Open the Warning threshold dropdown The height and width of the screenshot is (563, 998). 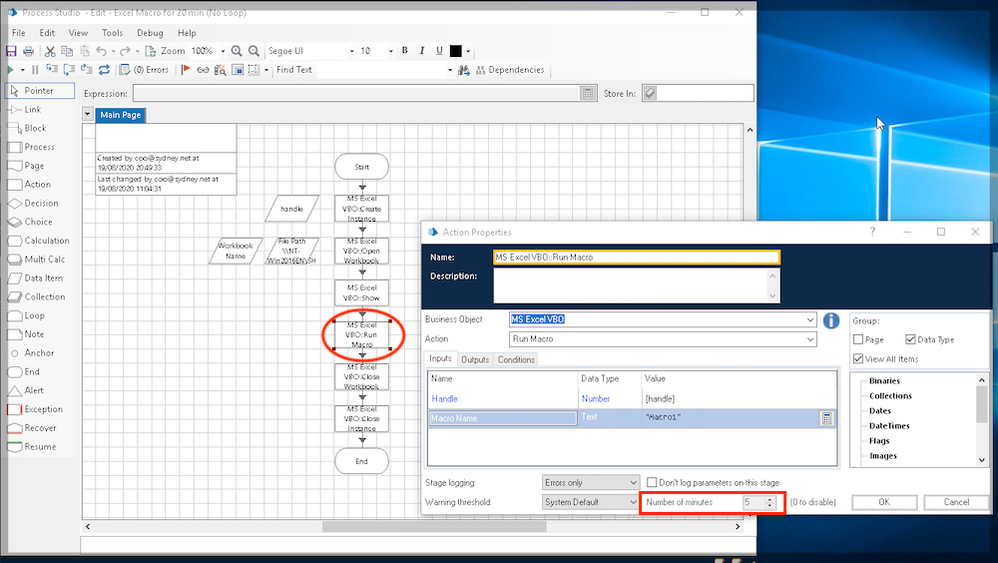[633, 502]
